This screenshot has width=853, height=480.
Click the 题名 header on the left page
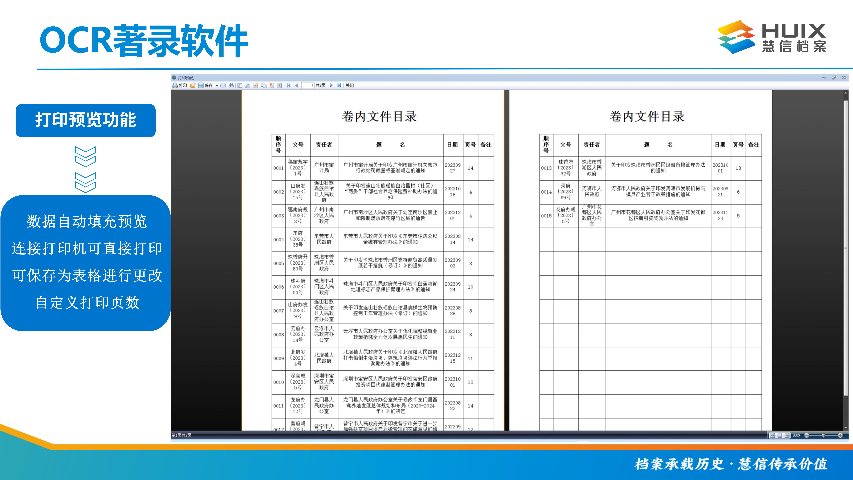click(391, 145)
